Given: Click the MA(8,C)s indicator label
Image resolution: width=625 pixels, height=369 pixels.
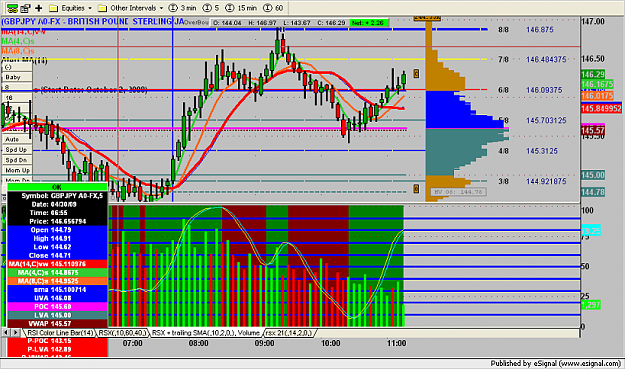Looking at the screenshot, I should (18, 51).
